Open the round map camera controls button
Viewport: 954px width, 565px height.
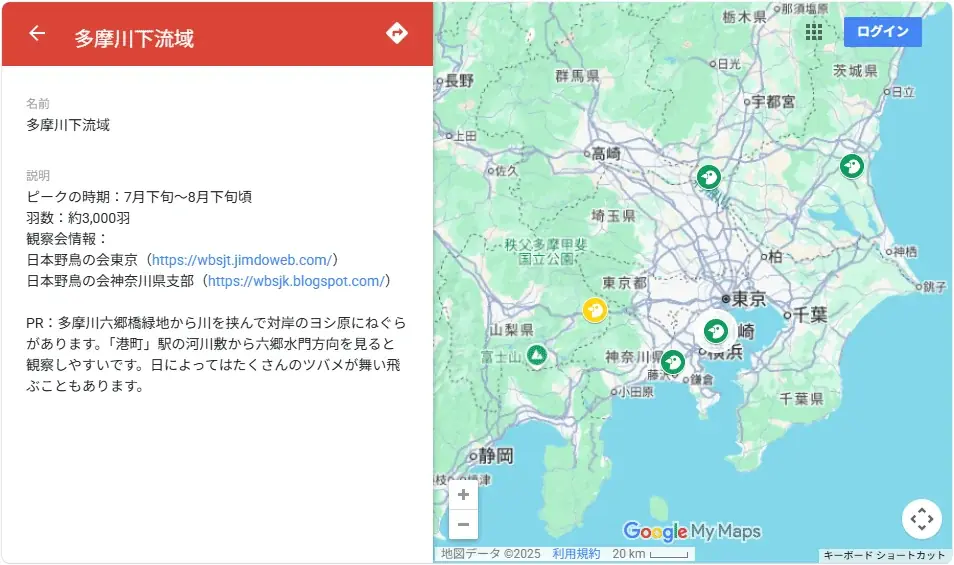[921, 519]
